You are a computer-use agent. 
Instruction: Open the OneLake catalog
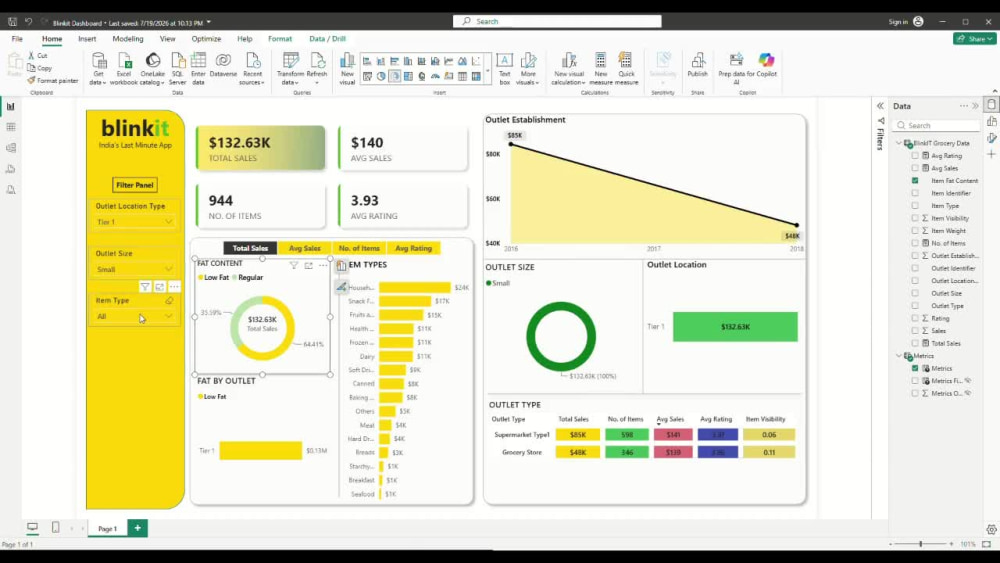(152, 69)
